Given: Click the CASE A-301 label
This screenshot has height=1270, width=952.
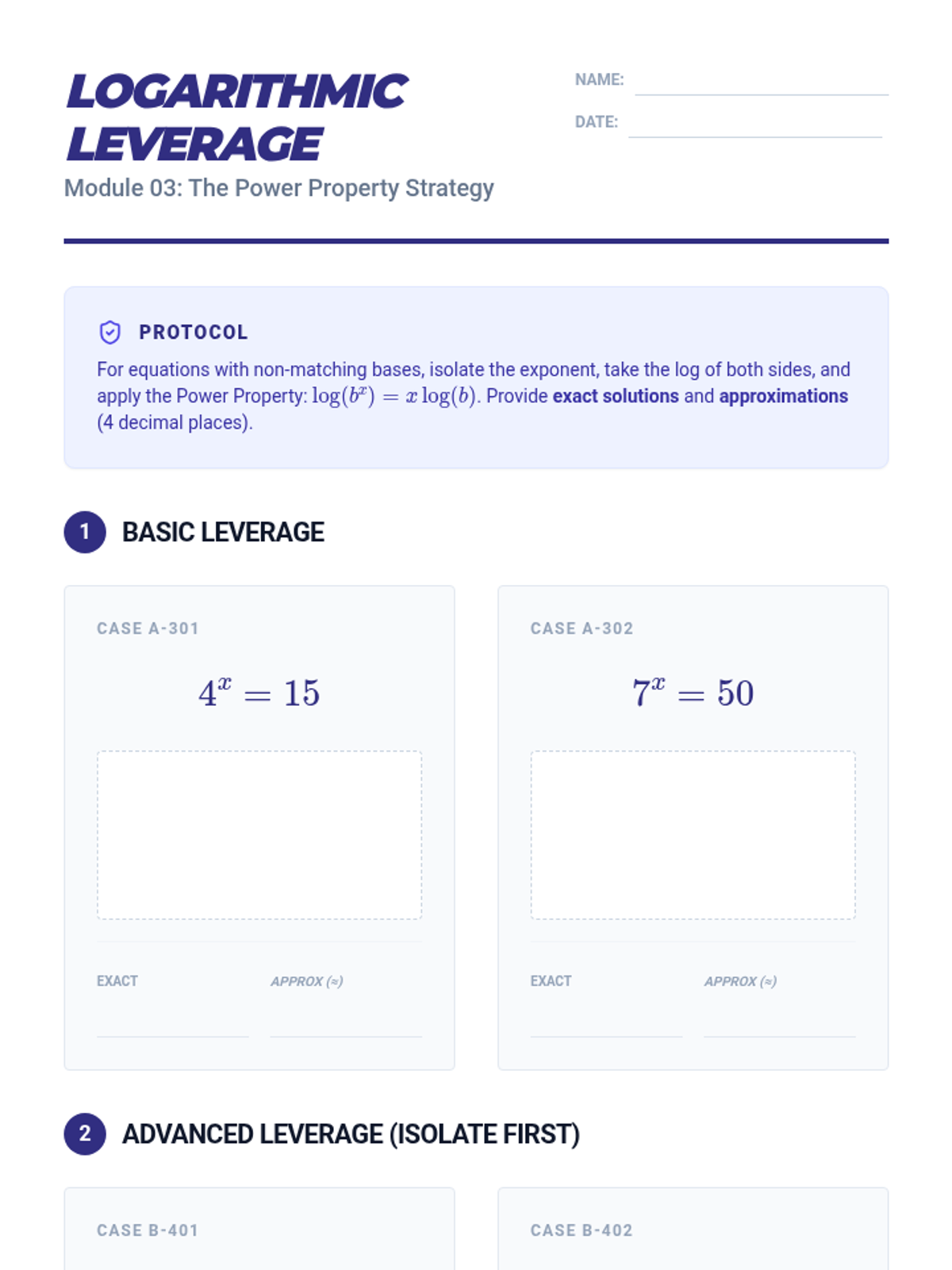Looking at the screenshot, I should click(x=148, y=629).
